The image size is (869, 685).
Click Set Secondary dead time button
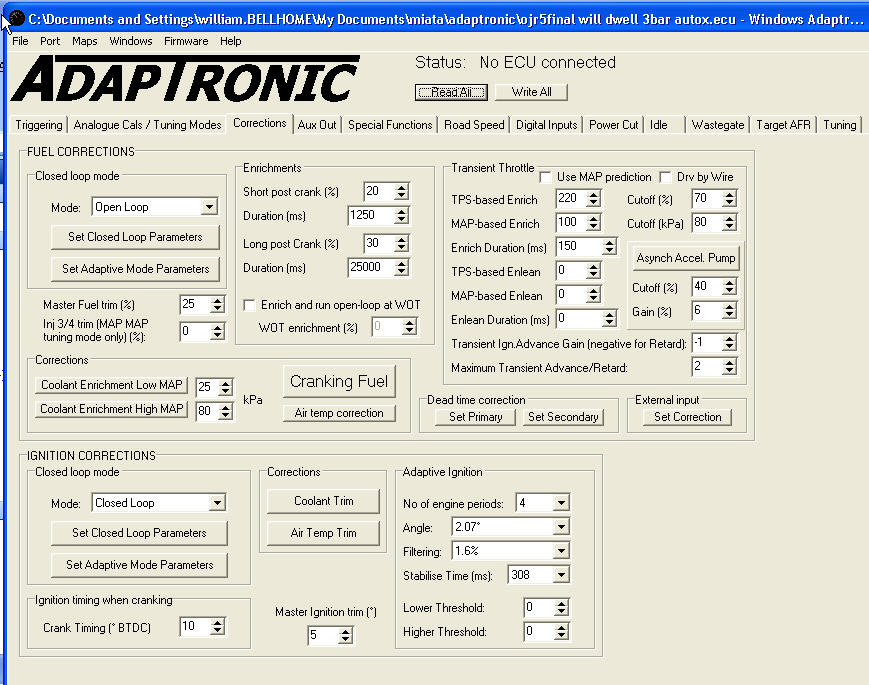[x=563, y=417]
